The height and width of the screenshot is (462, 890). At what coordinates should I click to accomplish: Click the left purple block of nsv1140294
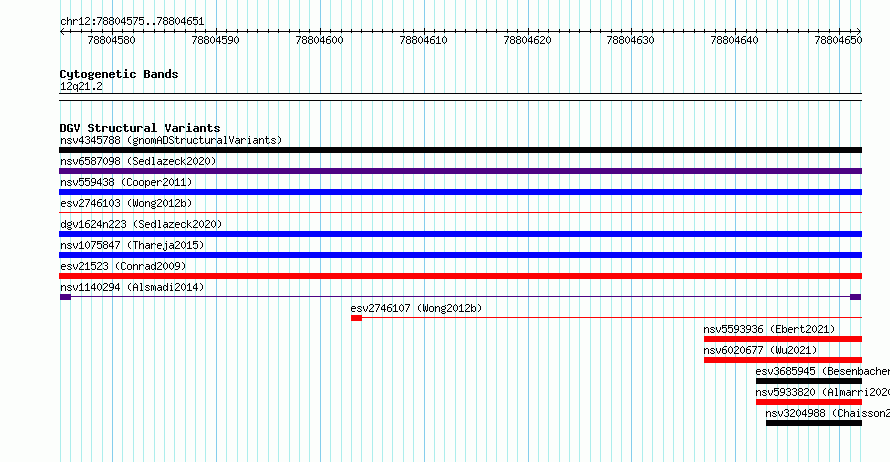pyautogui.click(x=65, y=297)
